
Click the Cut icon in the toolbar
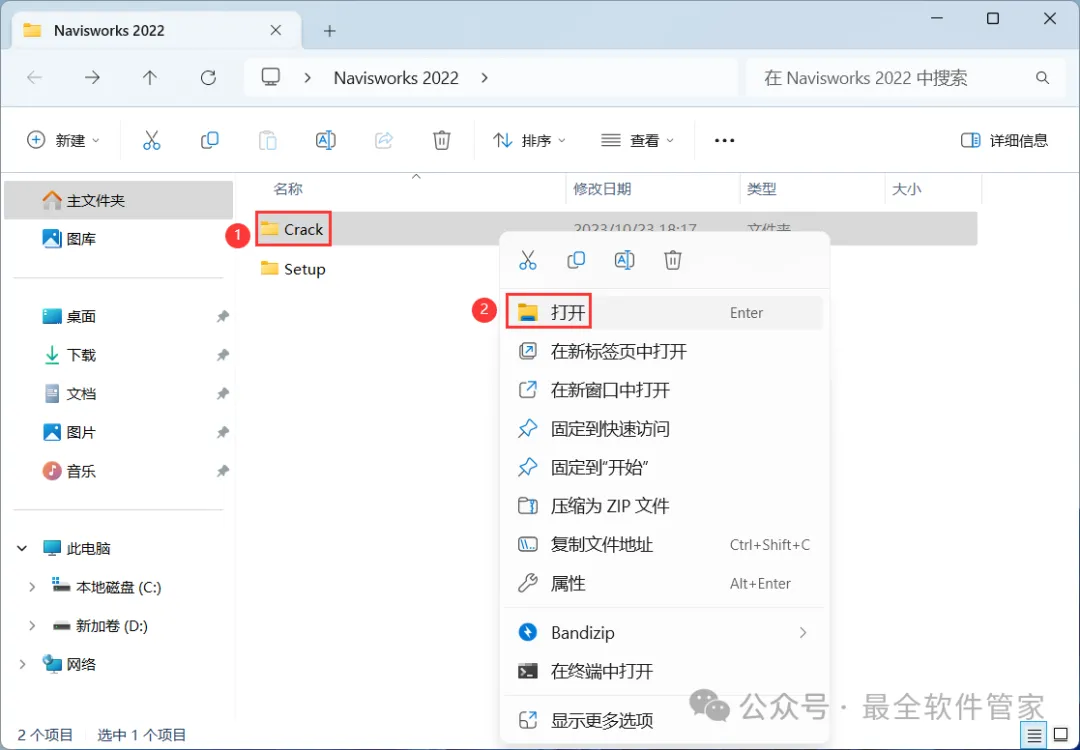[x=152, y=140]
